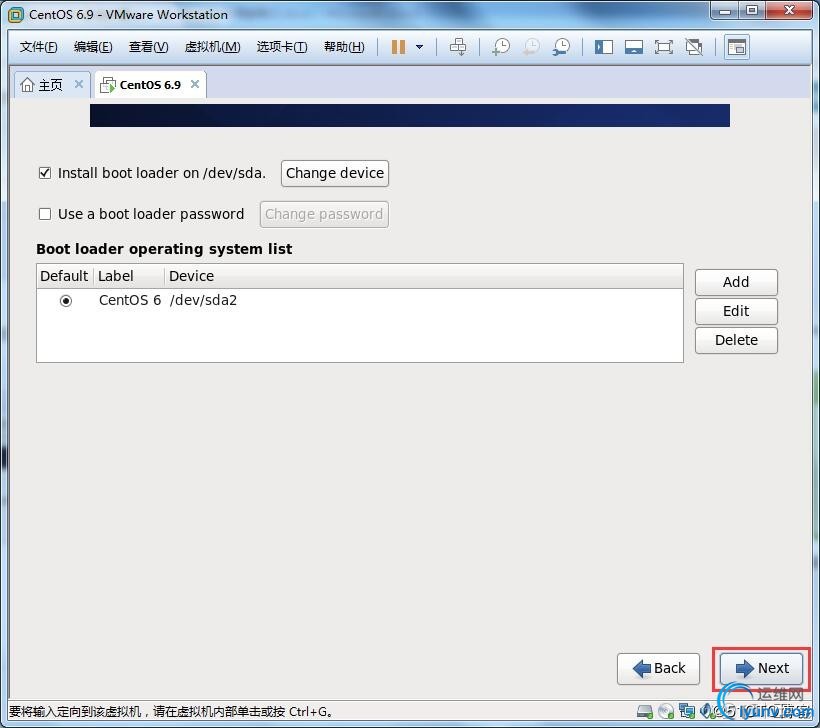Image resolution: width=820 pixels, height=728 pixels.
Task: Select the /dev/sda2 device cell
Action: (203, 300)
